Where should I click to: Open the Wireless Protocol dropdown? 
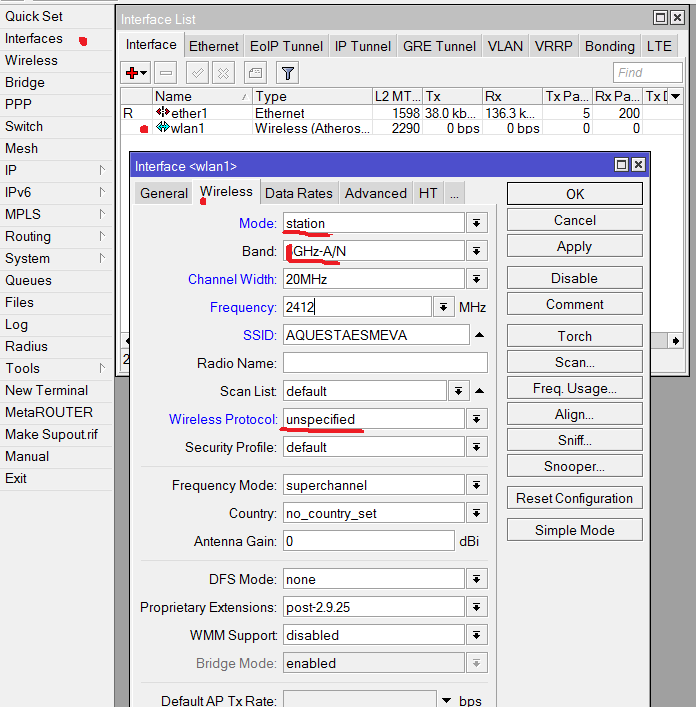[476, 419]
